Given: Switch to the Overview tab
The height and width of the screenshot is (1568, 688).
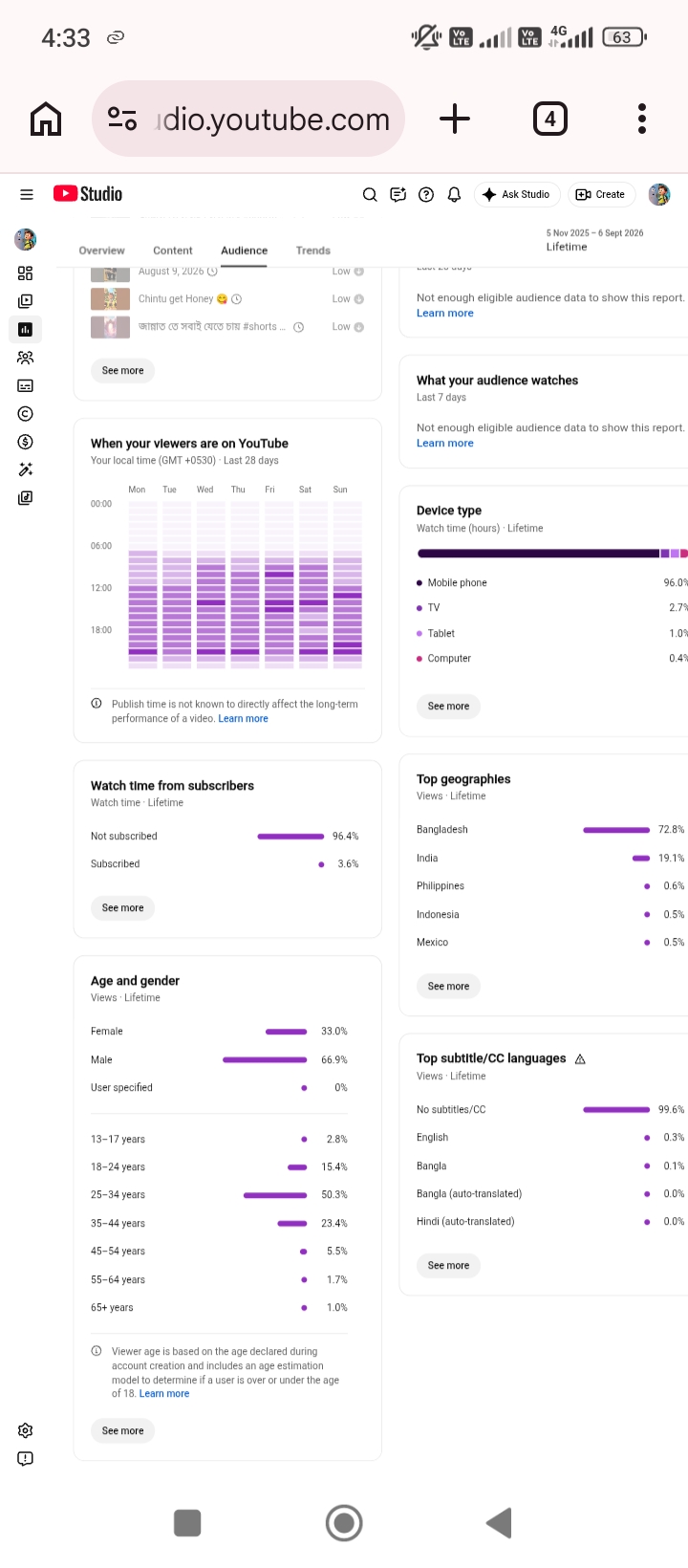Looking at the screenshot, I should pyautogui.click(x=102, y=250).
